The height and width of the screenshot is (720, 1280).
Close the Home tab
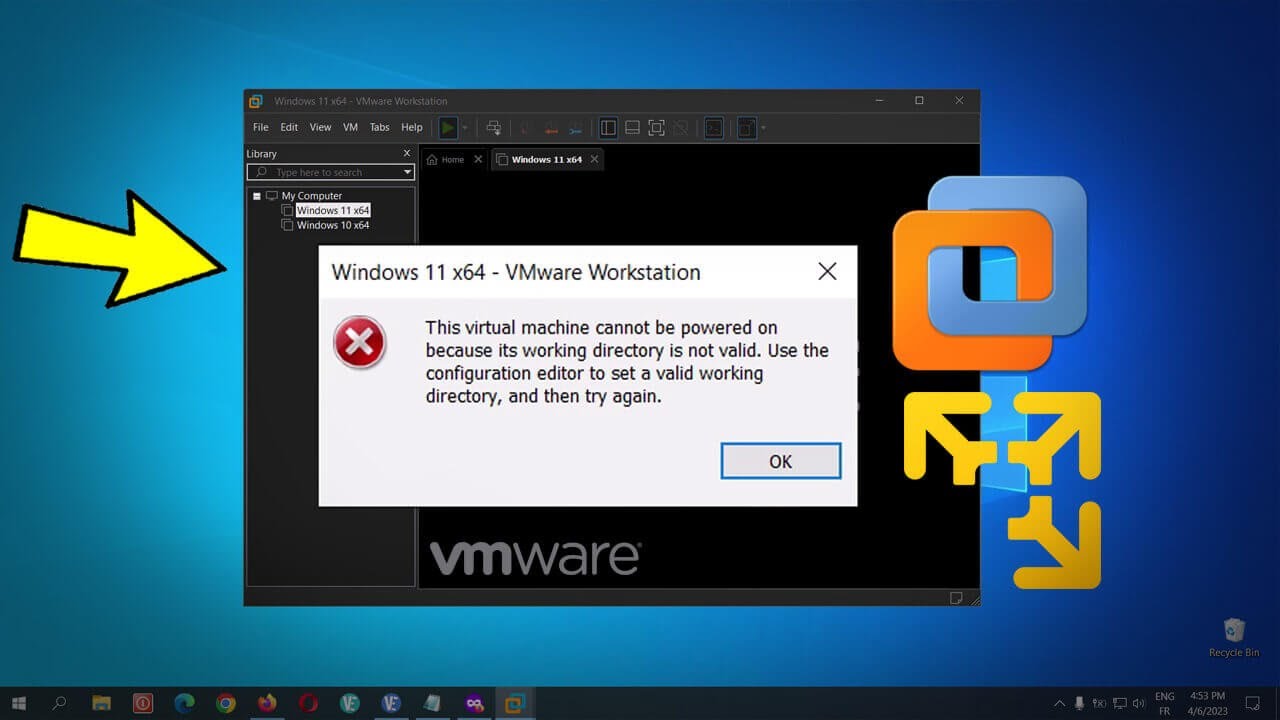pyautogui.click(x=478, y=159)
